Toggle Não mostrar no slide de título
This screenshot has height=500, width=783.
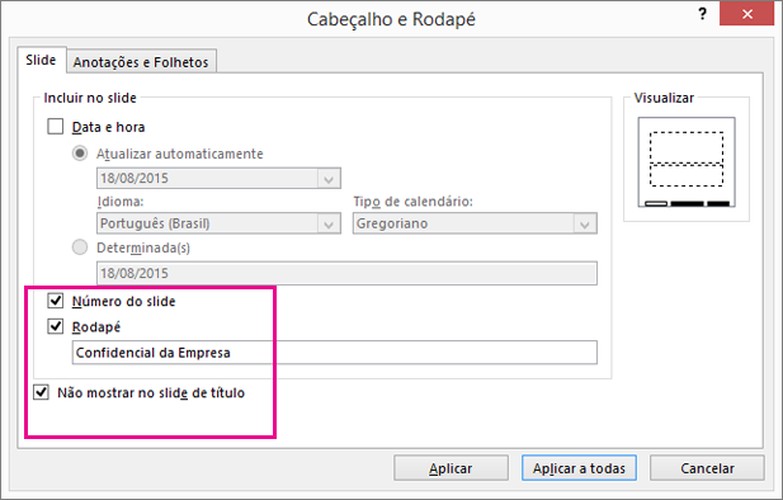tap(42, 393)
